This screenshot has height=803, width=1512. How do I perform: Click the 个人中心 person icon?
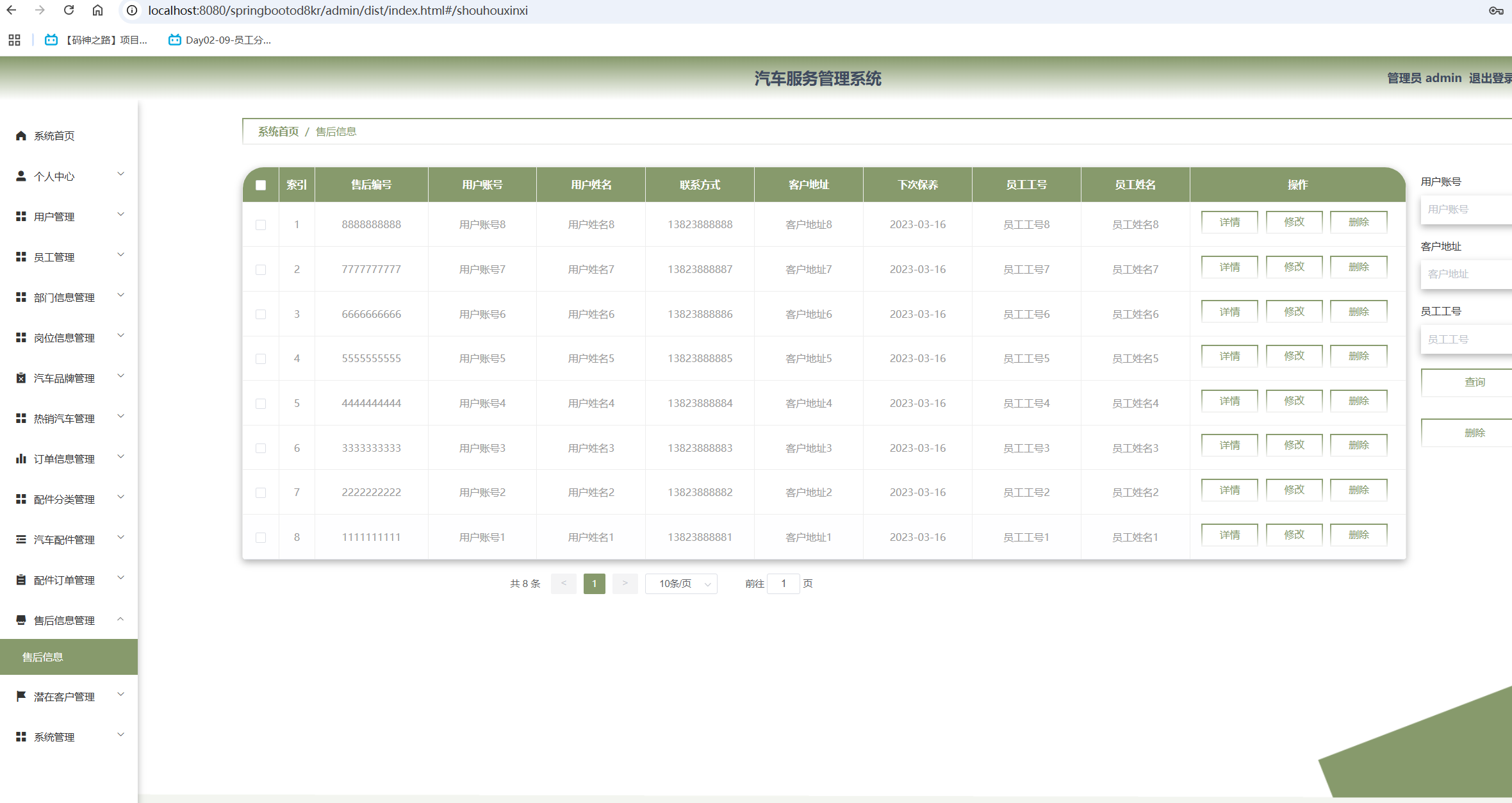pyautogui.click(x=21, y=176)
